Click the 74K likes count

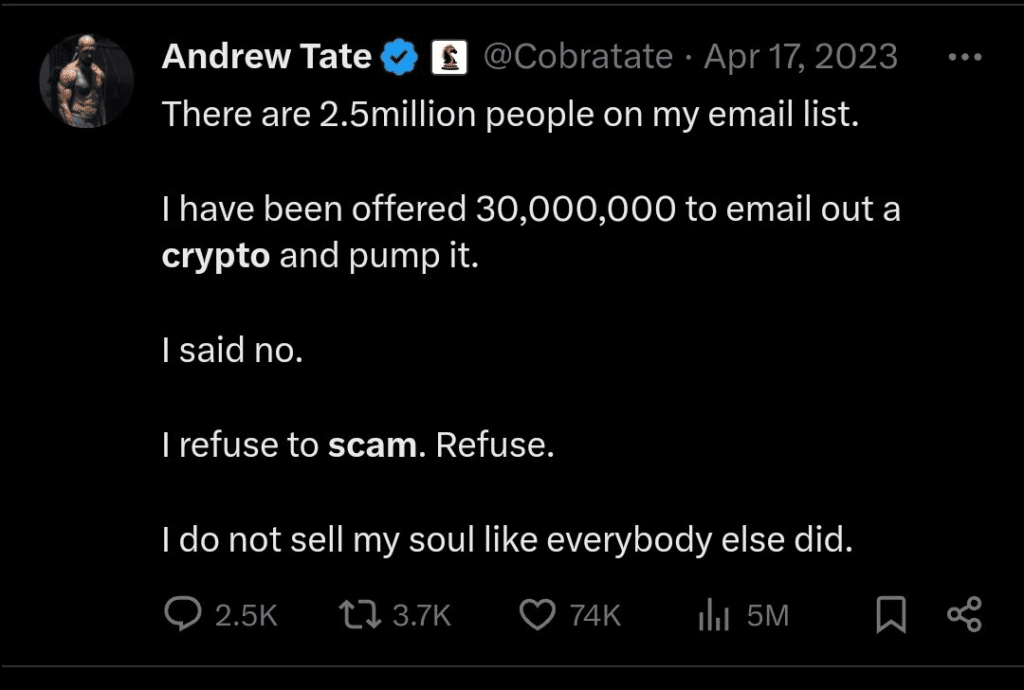click(595, 615)
